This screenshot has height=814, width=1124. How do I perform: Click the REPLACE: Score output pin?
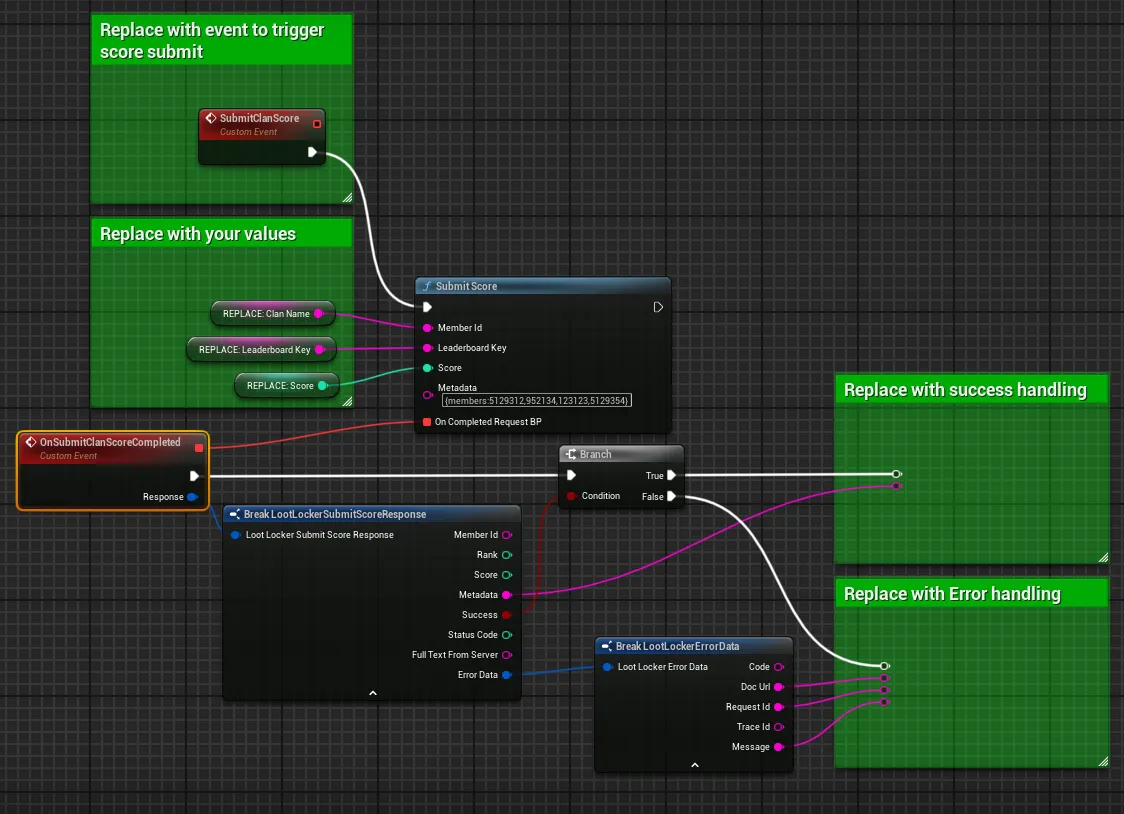[x=323, y=386]
